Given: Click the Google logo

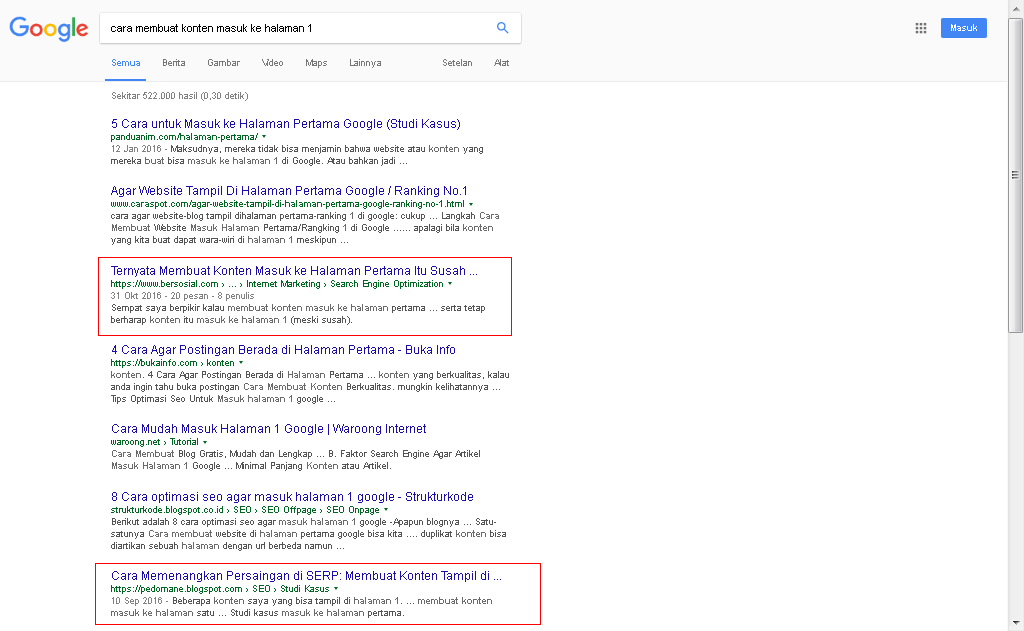Looking at the screenshot, I should coord(49,28).
